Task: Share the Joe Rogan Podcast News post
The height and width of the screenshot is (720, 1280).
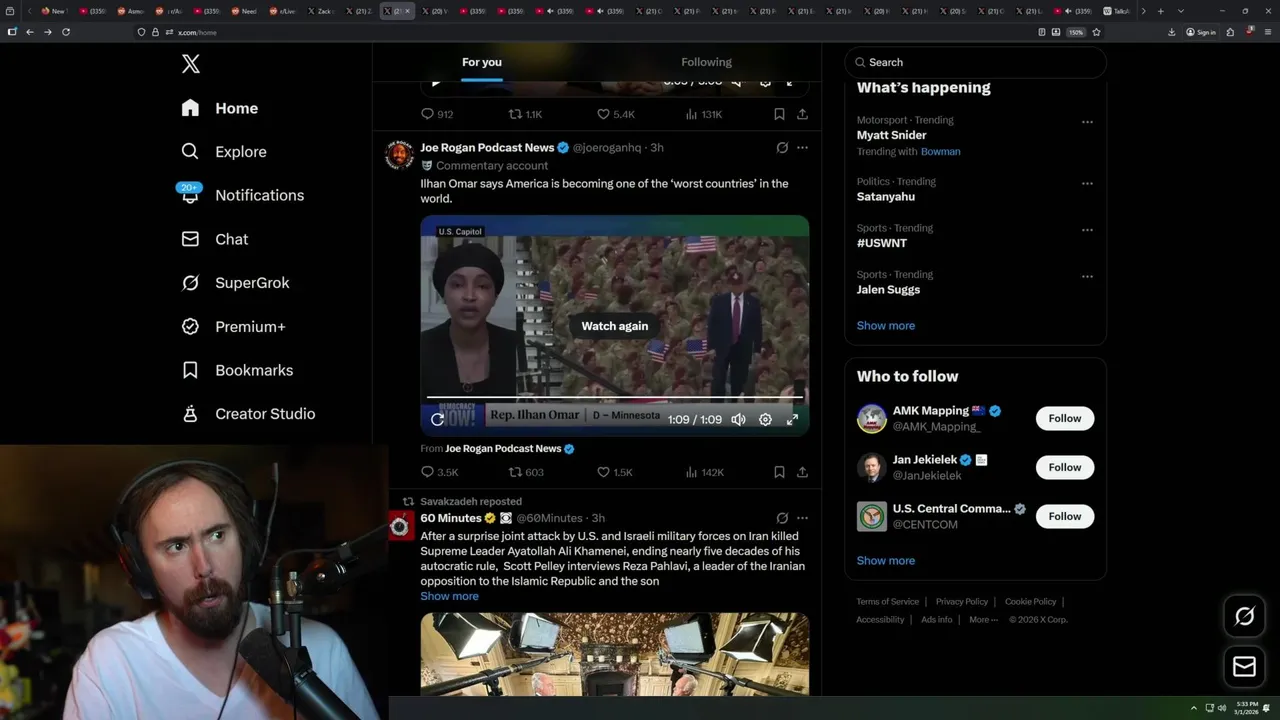Action: pyautogui.click(x=802, y=472)
